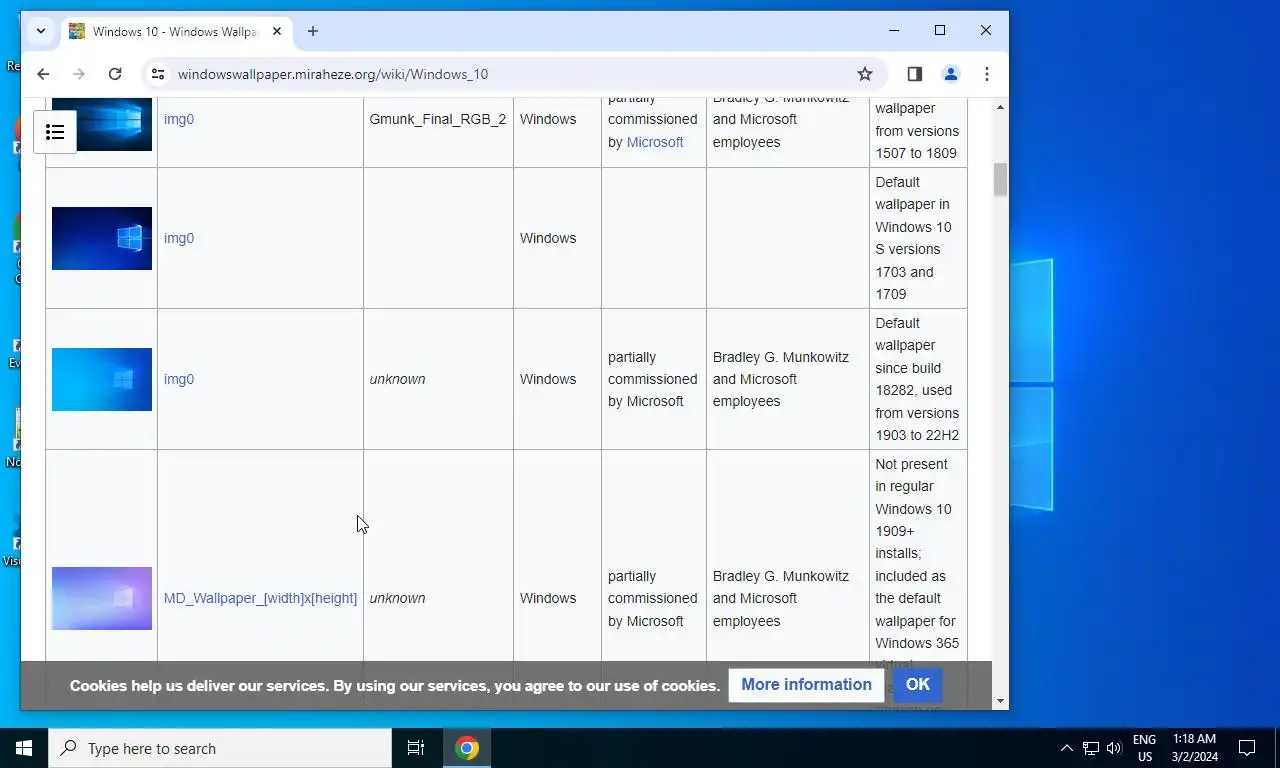Click 'Windows' cell in the MD_Wallpaper row
The width and height of the screenshot is (1280, 768).
548,598
